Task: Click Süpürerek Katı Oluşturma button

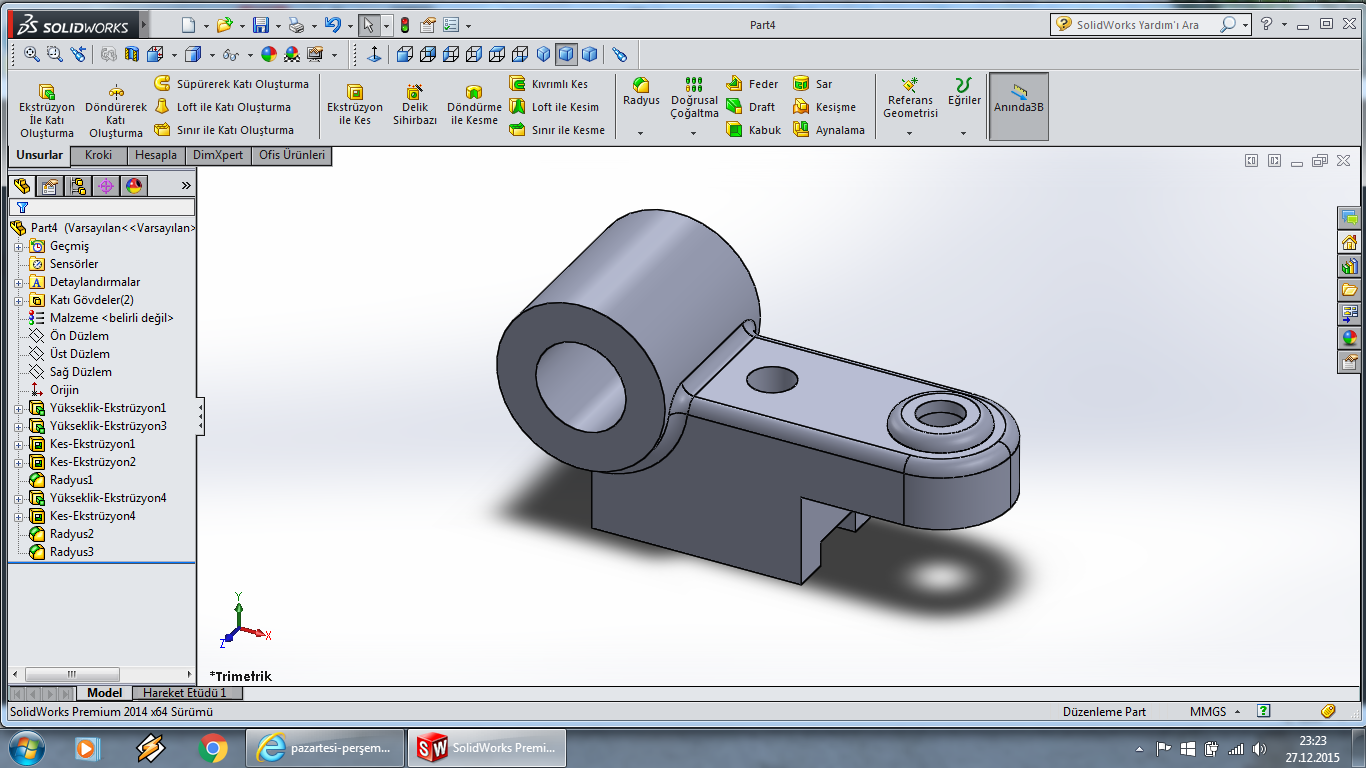Action: click(x=231, y=84)
